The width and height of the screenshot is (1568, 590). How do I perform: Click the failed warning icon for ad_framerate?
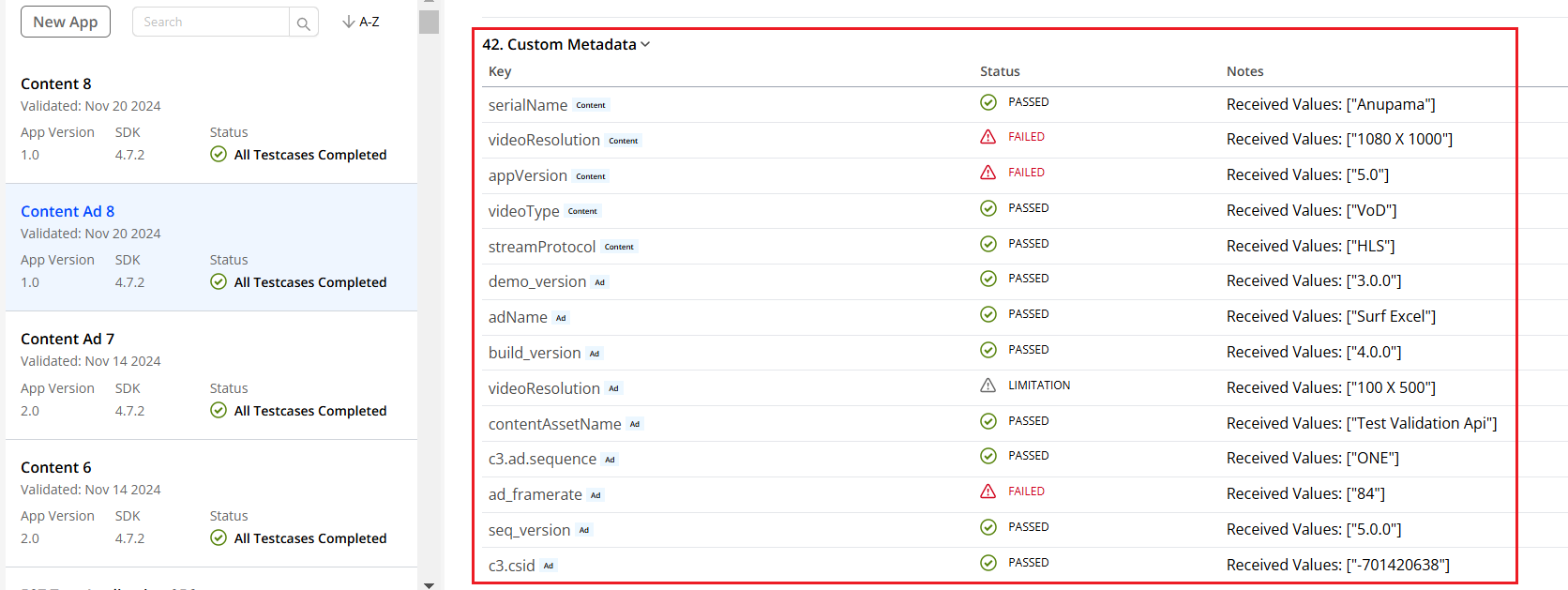988,492
